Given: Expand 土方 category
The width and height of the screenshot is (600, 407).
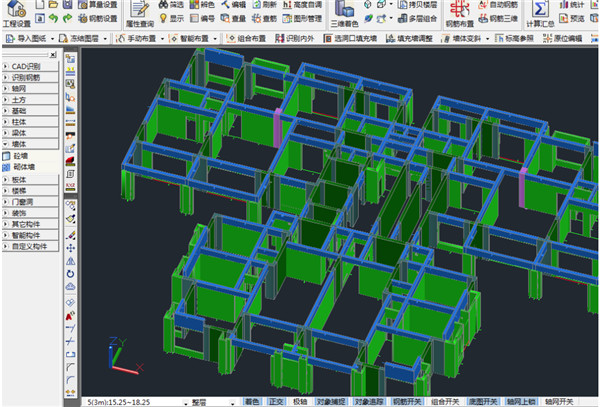Looking at the screenshot, I should (x=30, y=99).
